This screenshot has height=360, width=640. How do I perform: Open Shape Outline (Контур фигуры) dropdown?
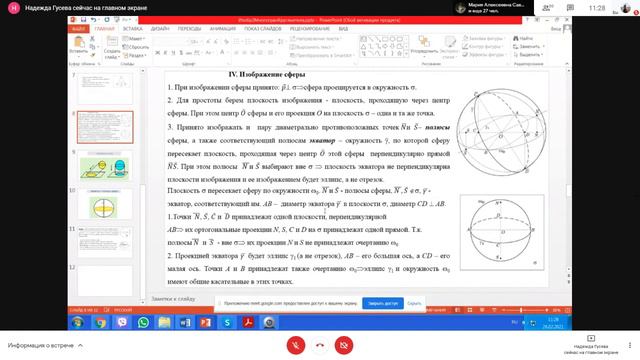point(483,47)
